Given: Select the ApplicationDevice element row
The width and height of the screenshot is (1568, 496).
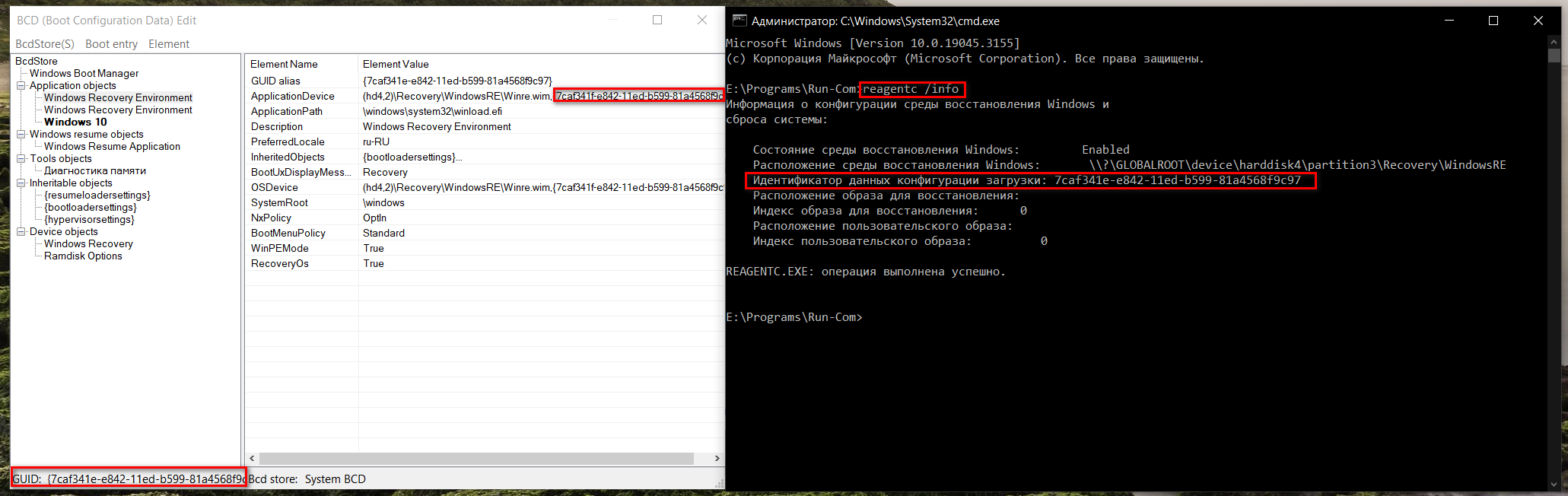Looking at the screenshot, I should coord(485,96).
